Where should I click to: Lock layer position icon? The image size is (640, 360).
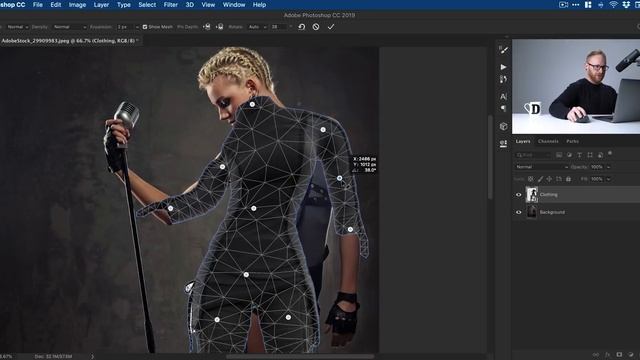click(549, 179)
